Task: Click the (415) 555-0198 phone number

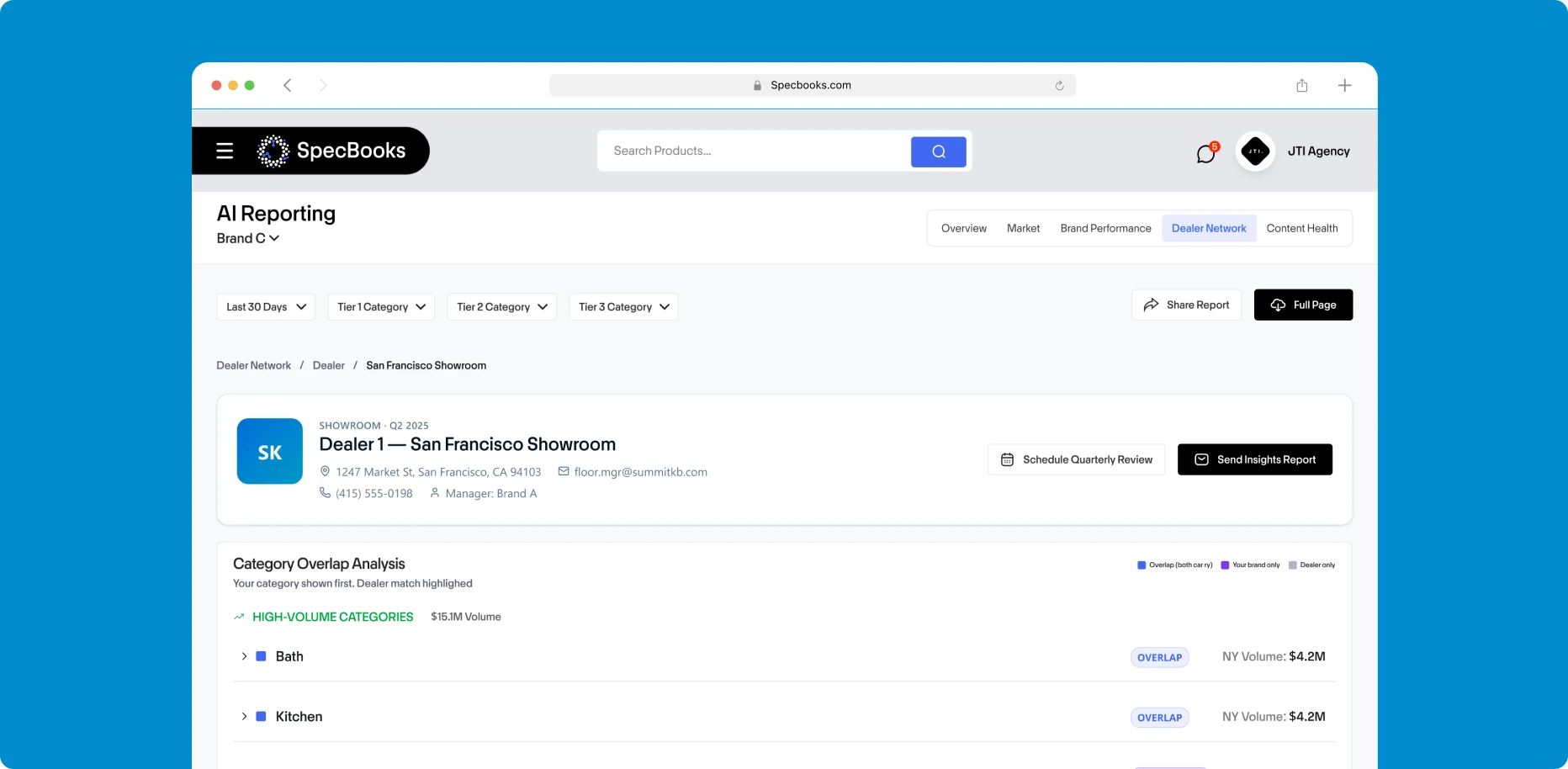Action: 374,494
